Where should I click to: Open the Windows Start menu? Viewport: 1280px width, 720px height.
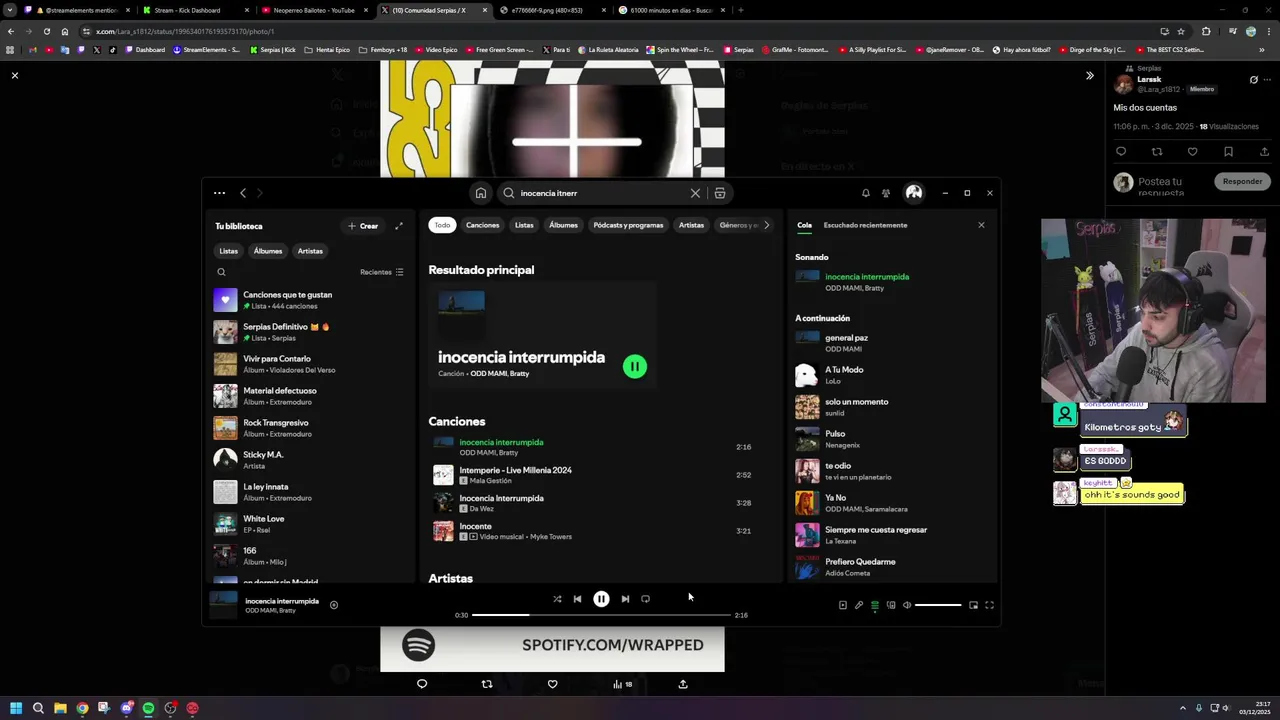click(15, 708)
